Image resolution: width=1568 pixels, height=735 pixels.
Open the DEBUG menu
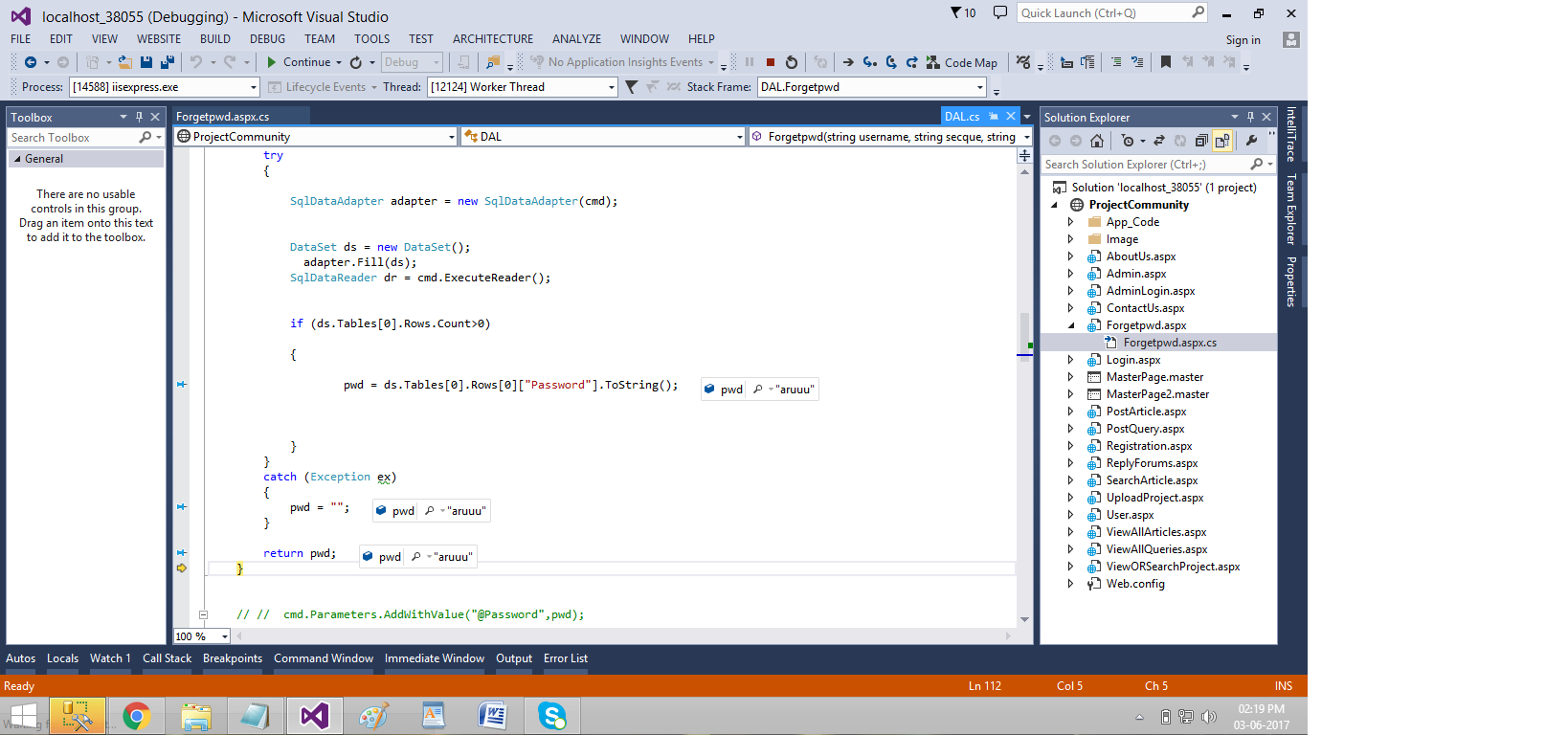coord(267,39)
